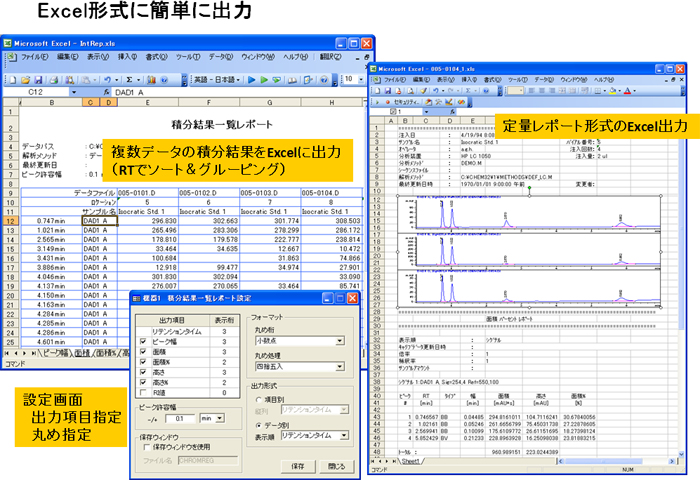This screenshot has width=700, height=480.
Task: Click Help icon in IntRep.xls standard toolbar
Action: (x=164, y=80)
